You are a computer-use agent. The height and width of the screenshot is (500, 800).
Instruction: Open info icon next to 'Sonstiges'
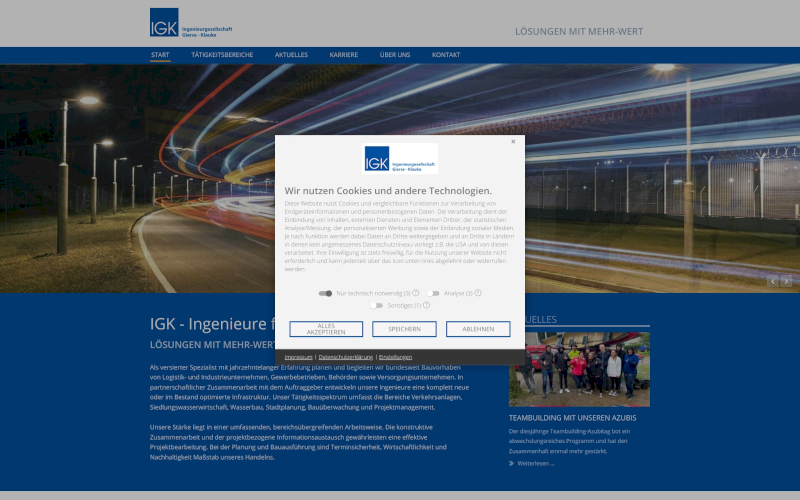click(426, 305)
